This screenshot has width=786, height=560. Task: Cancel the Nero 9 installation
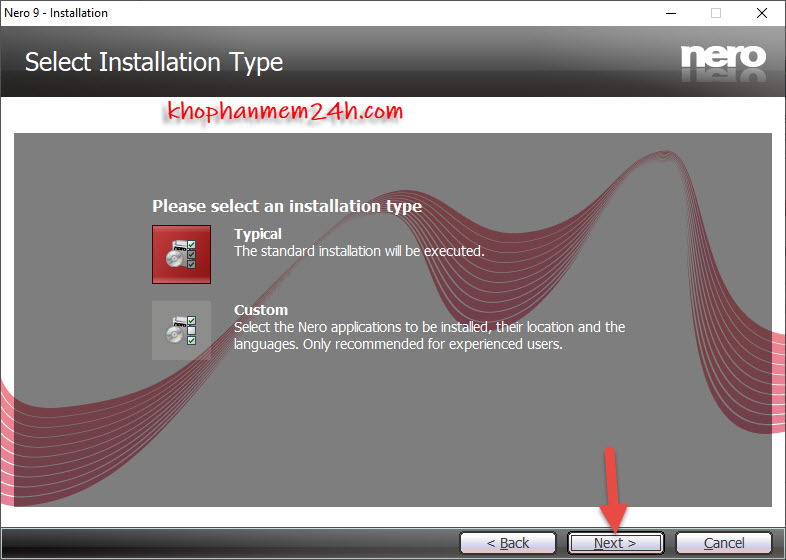(724, 543)
